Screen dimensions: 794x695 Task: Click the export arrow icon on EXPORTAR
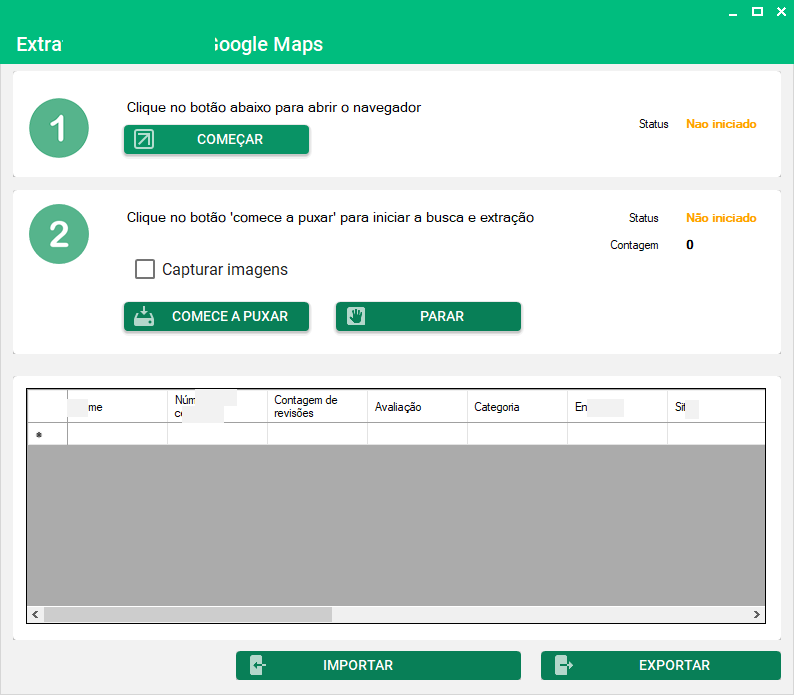[564, 665]
